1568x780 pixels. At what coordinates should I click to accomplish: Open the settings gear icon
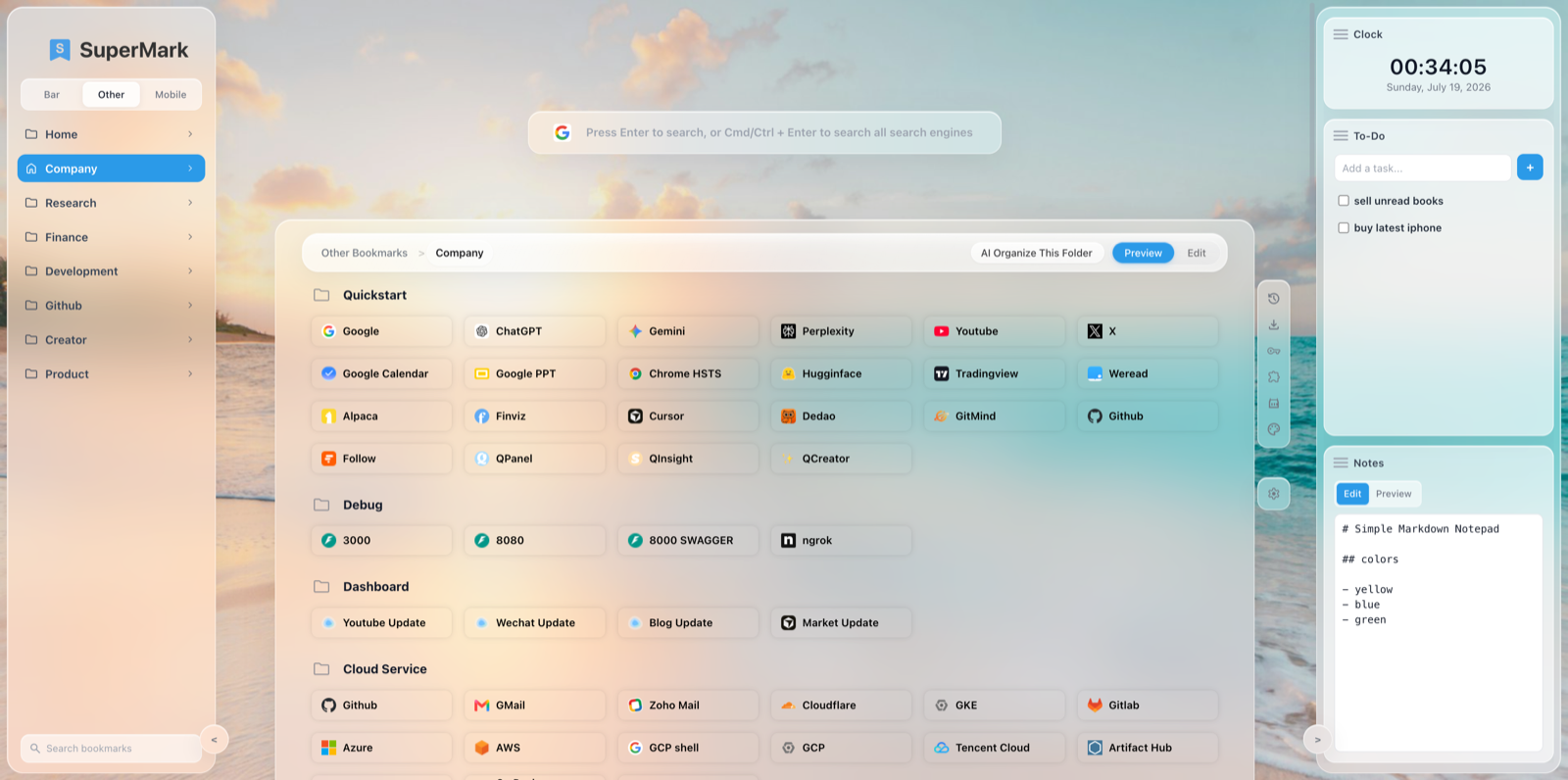coord(1273,494)
